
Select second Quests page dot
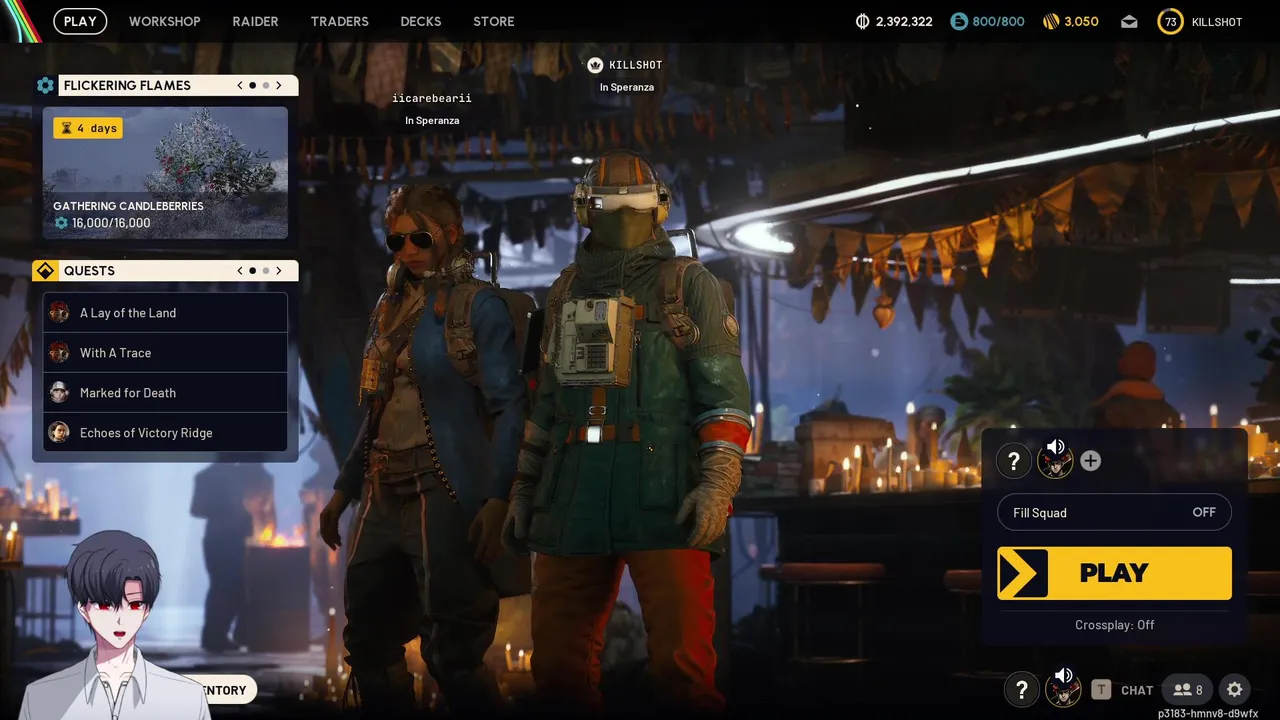click(266, 270)
